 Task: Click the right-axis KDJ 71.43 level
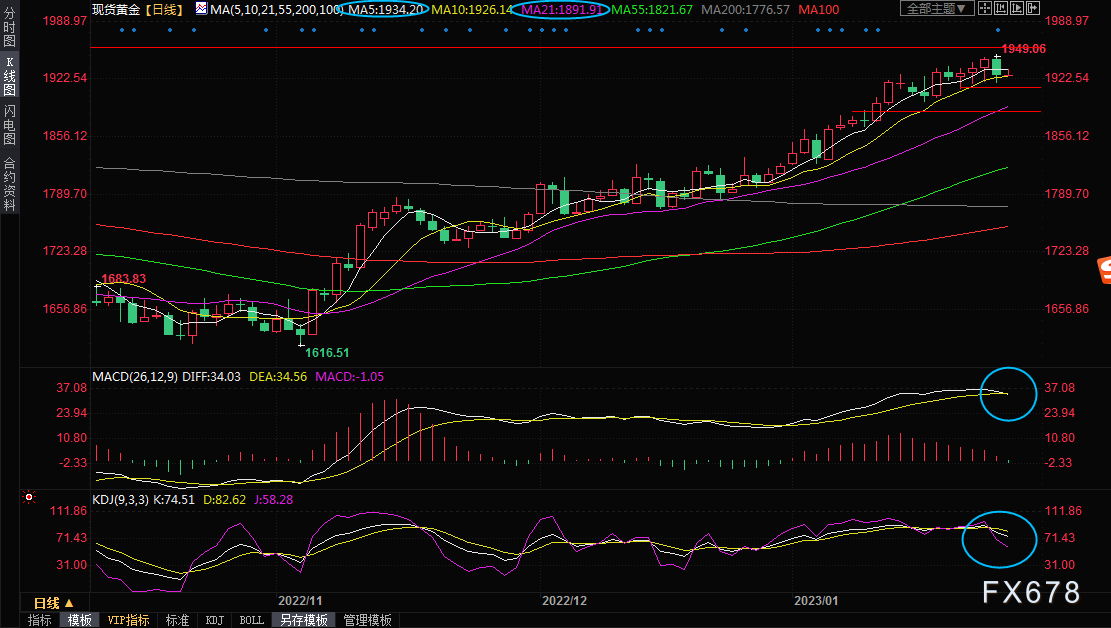tap(1060, 537)
